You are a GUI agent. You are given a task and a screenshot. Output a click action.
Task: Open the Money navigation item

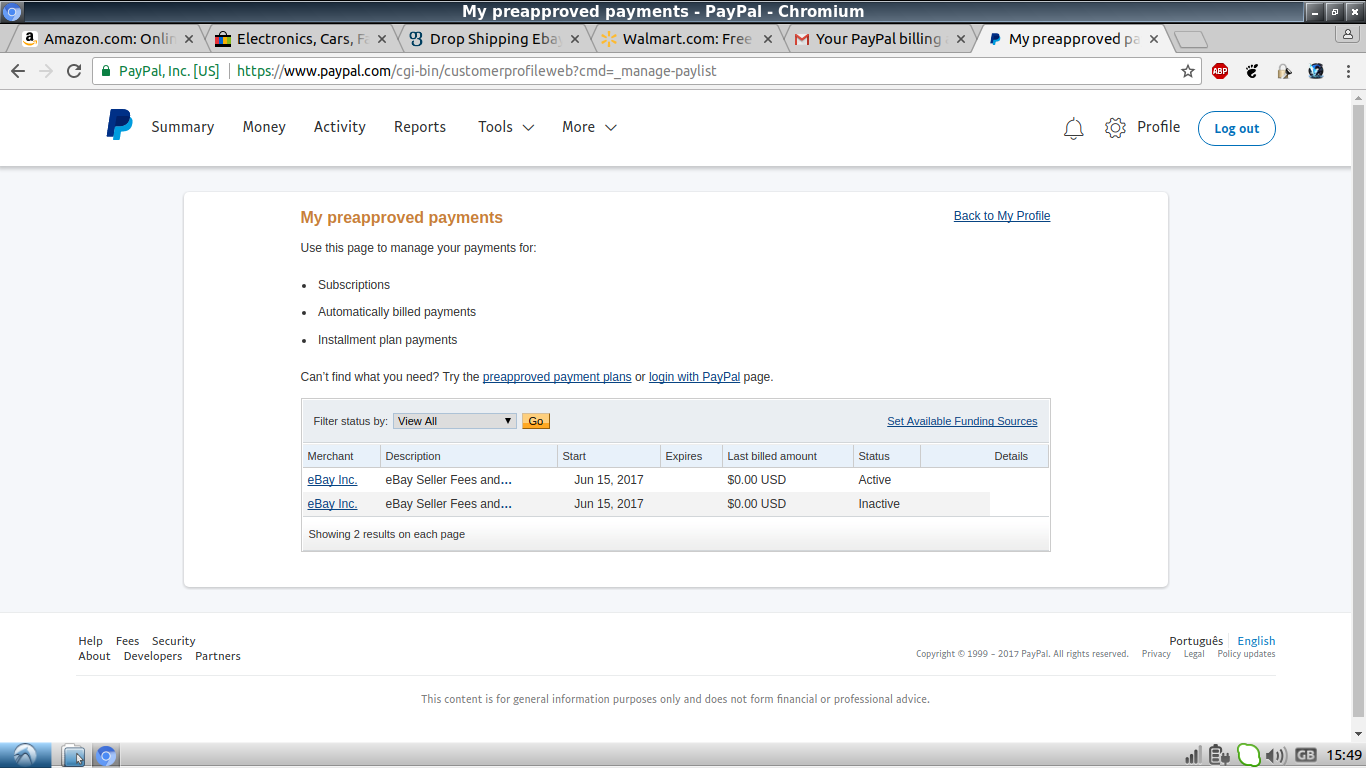click(x=264, y=127)
